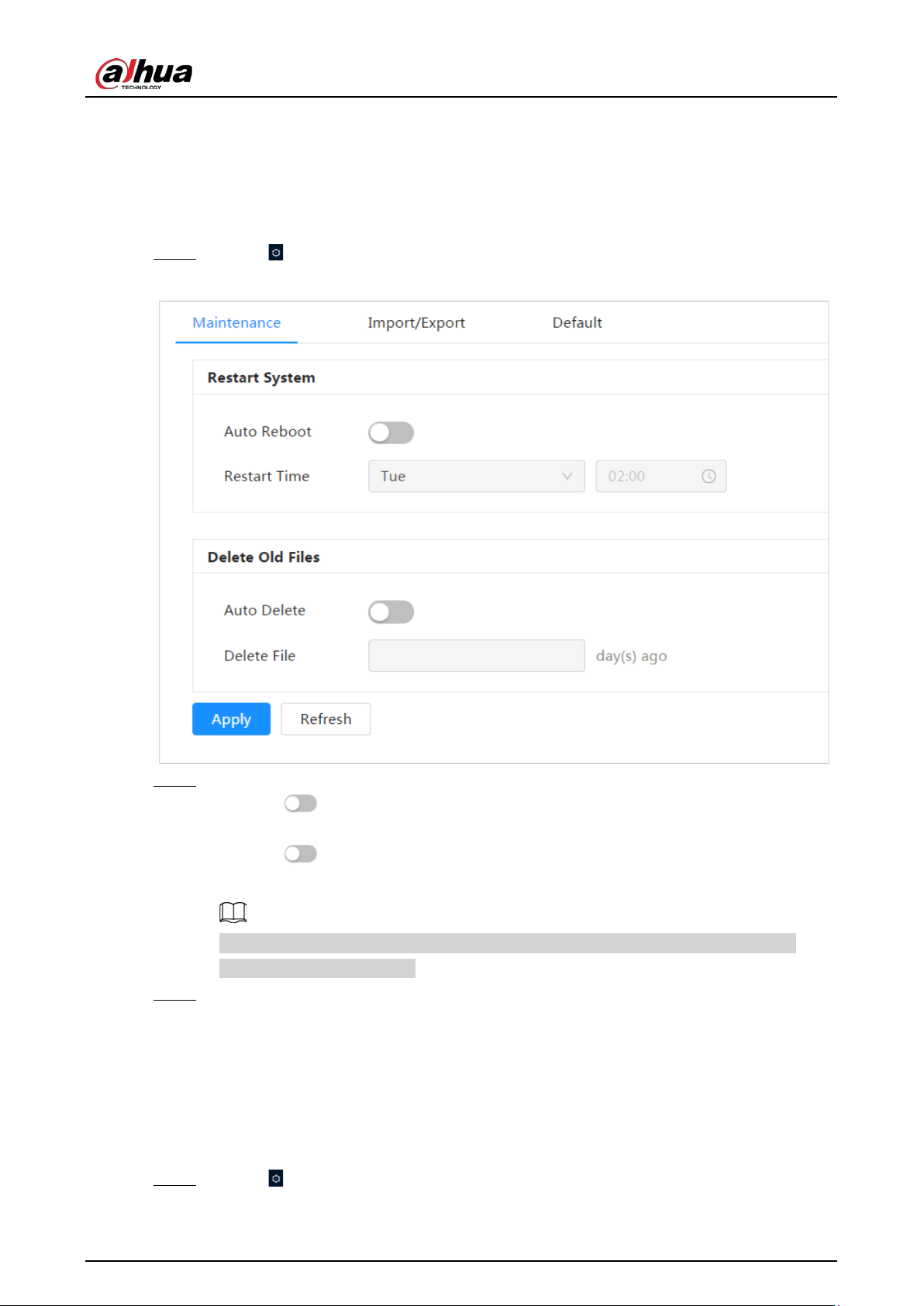Screen dimensions: 924x1306
Task: Click the Delete Old Files heading
Action: (264, 557)
